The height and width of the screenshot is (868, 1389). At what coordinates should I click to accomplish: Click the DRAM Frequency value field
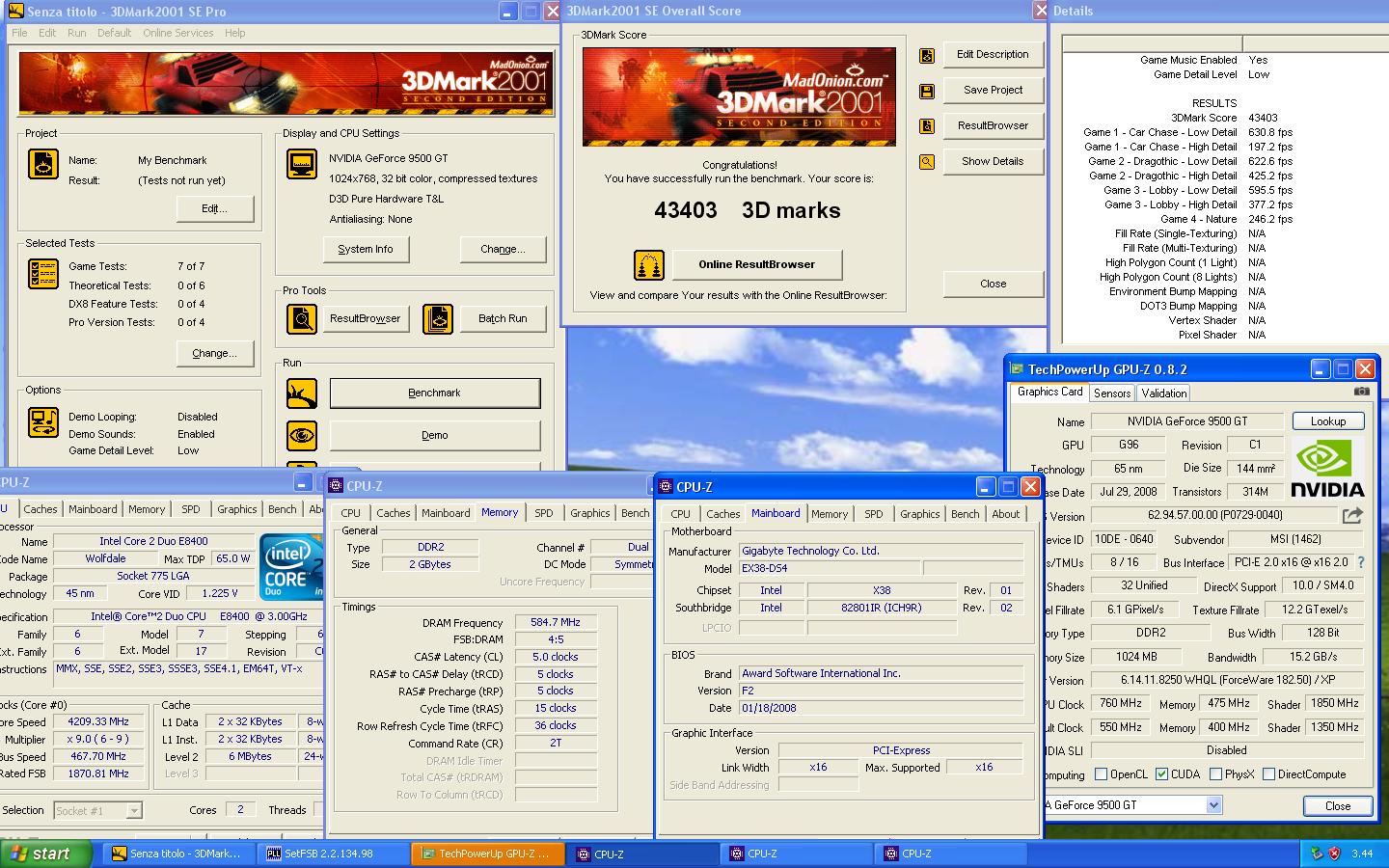click(x=557, y=622)
